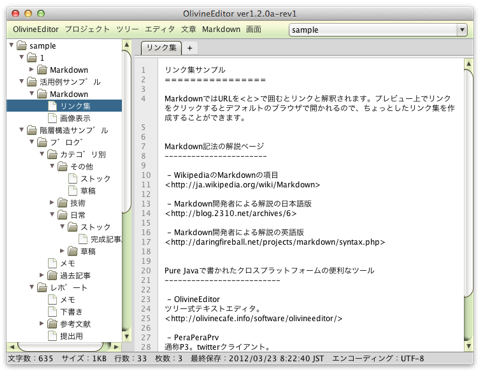Expand the Markdown folder under 1
Image resolution: width=480 pixels, height=371 pixels.
[31, 69]
